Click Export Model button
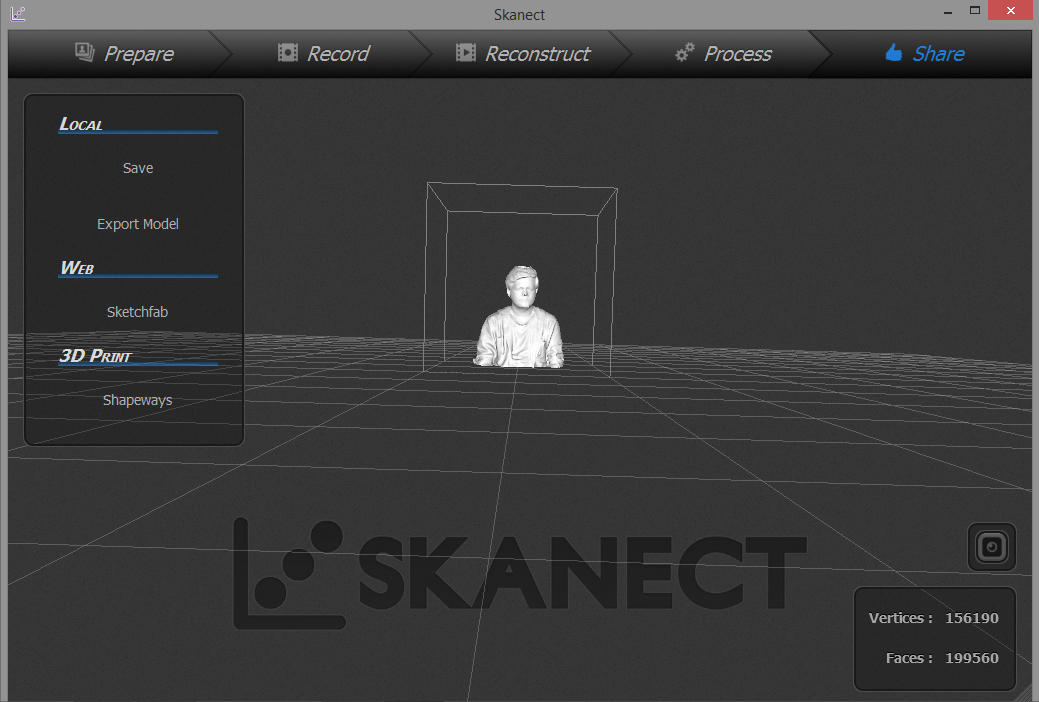Screen dimensions: 1039x702 [x=138, y=224]
